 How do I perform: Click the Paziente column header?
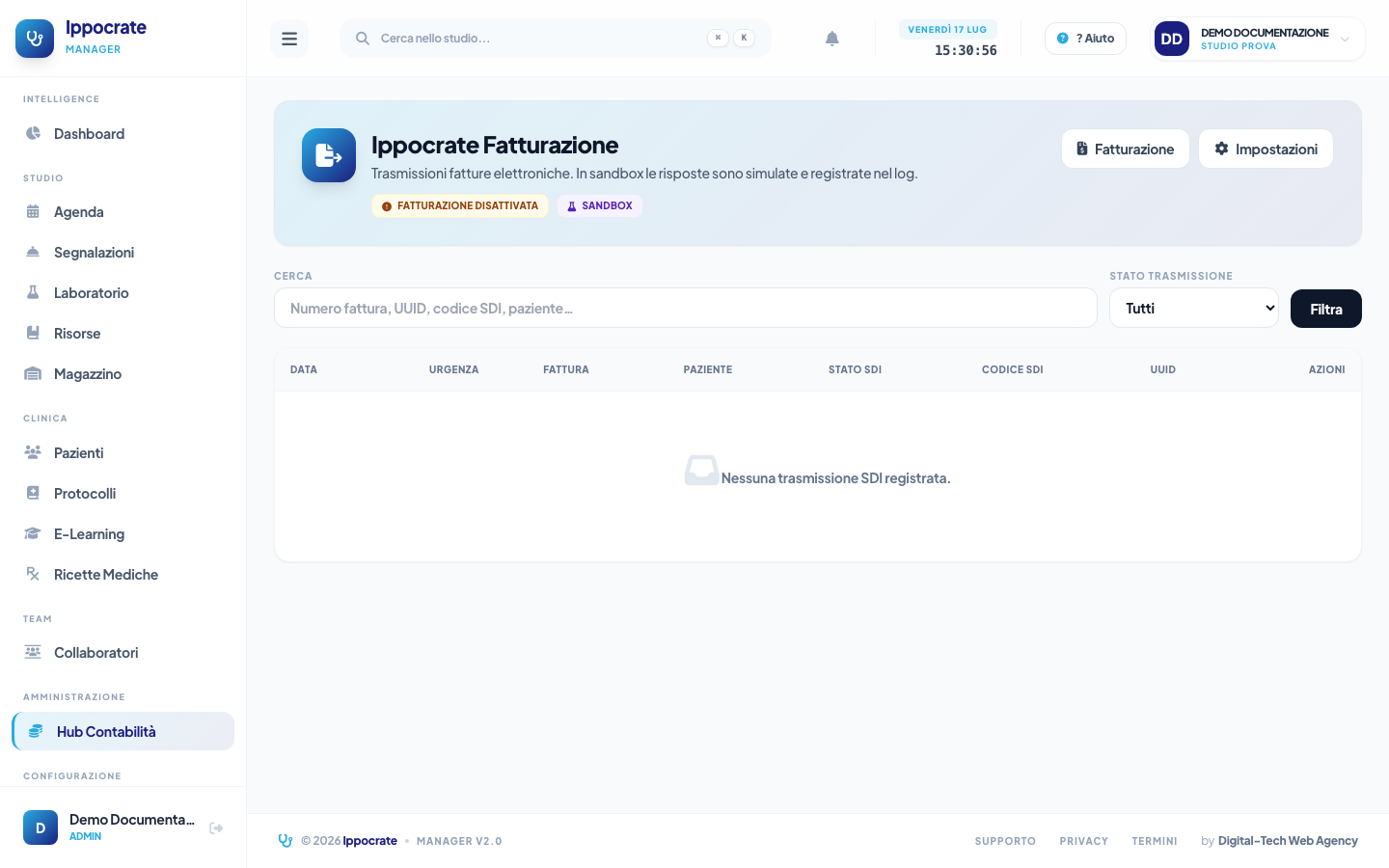tap(708, 369)
